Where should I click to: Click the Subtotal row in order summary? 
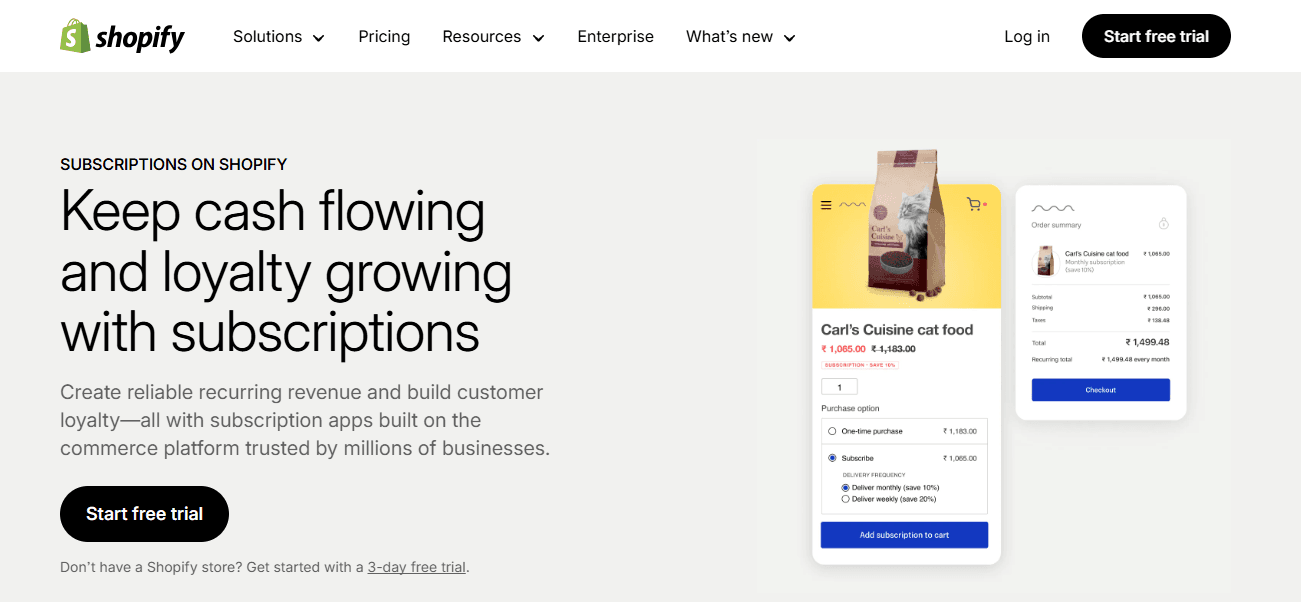coord(1100,297)
